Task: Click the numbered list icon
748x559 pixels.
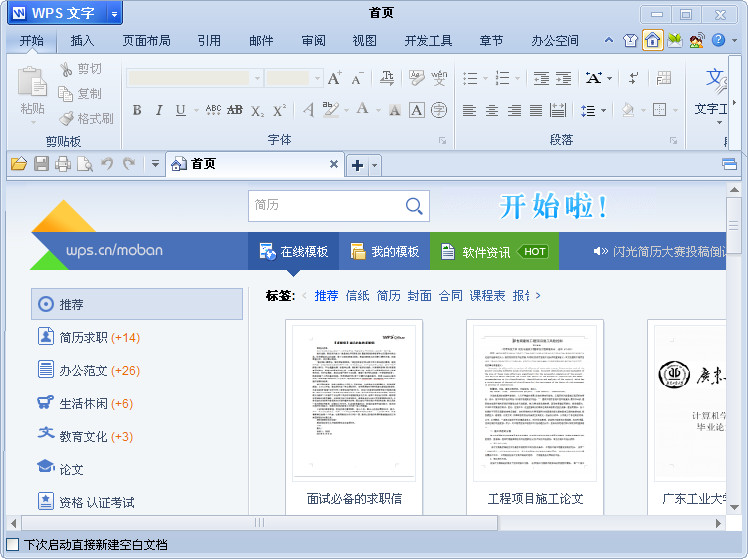Action: point(502,78)
